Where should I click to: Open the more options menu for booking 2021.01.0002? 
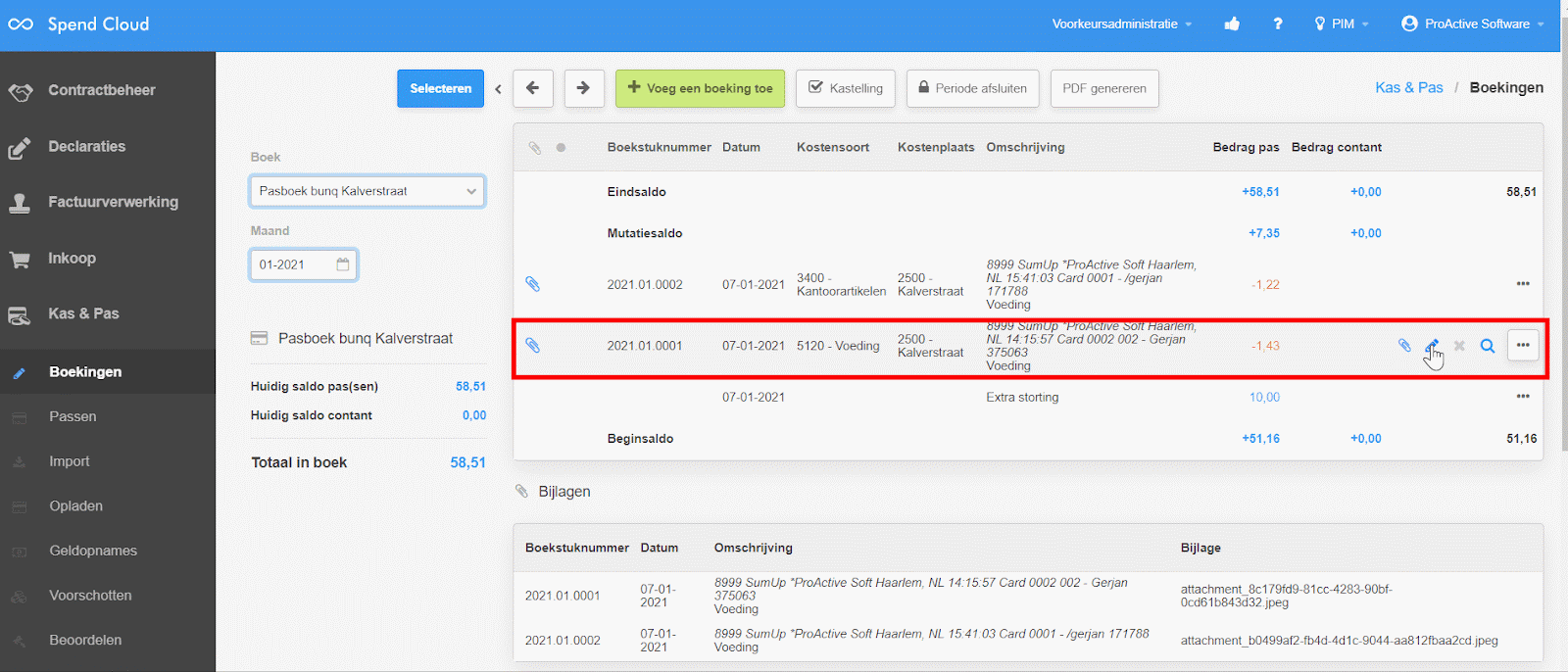[1523, 284]
